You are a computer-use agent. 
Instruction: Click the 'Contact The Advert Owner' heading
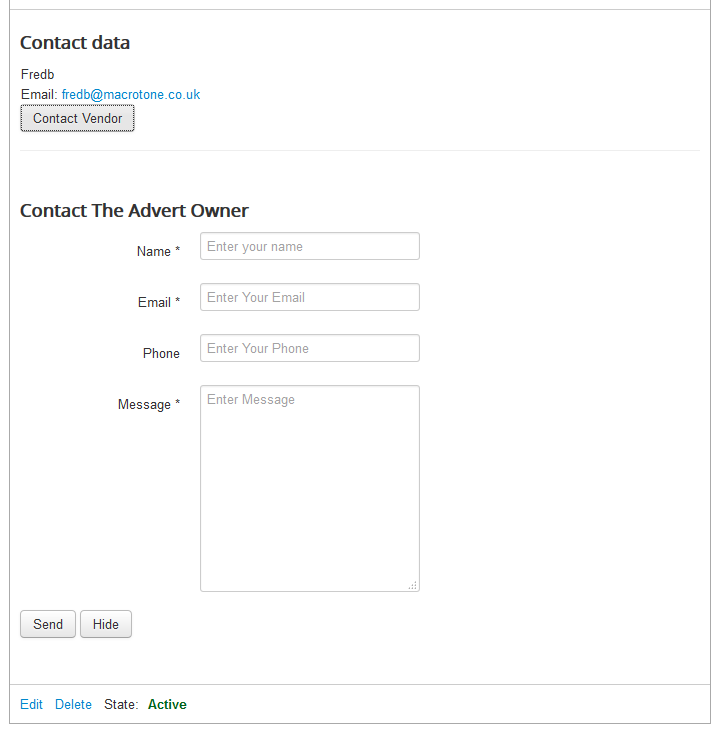[134, 211]
